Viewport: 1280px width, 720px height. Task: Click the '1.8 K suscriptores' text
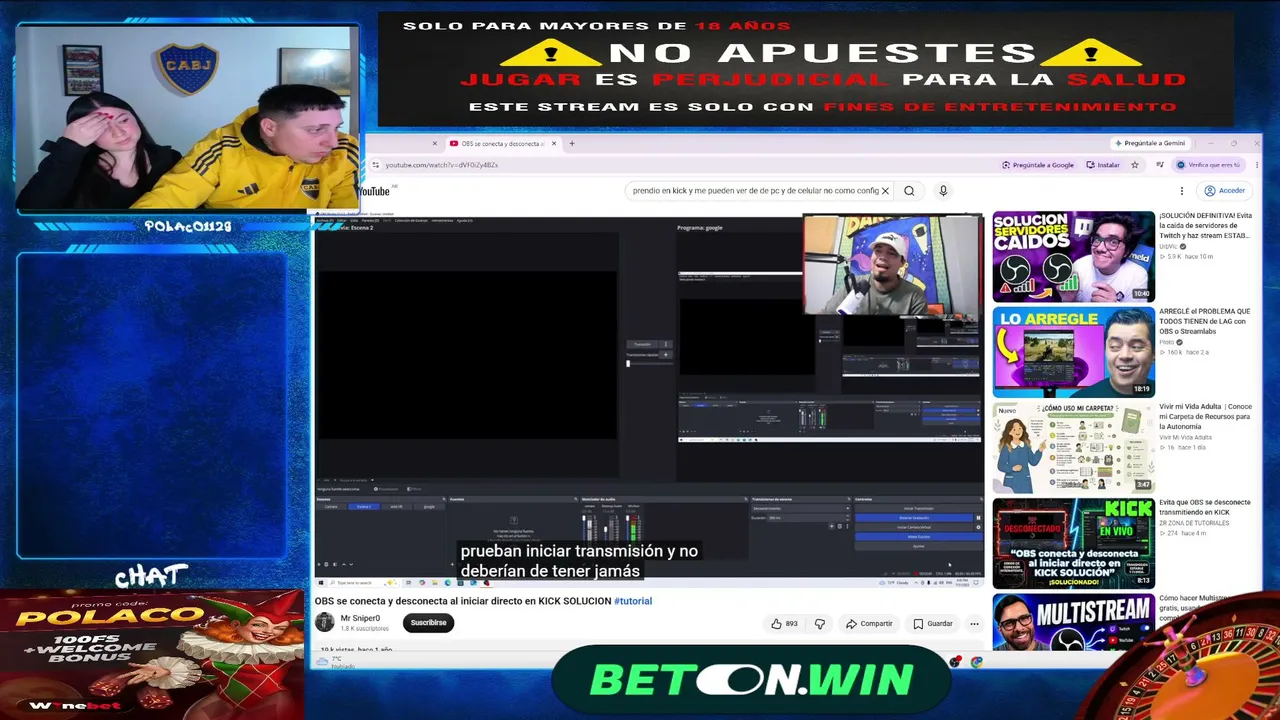pyautogui.click(x=364, y=629)
